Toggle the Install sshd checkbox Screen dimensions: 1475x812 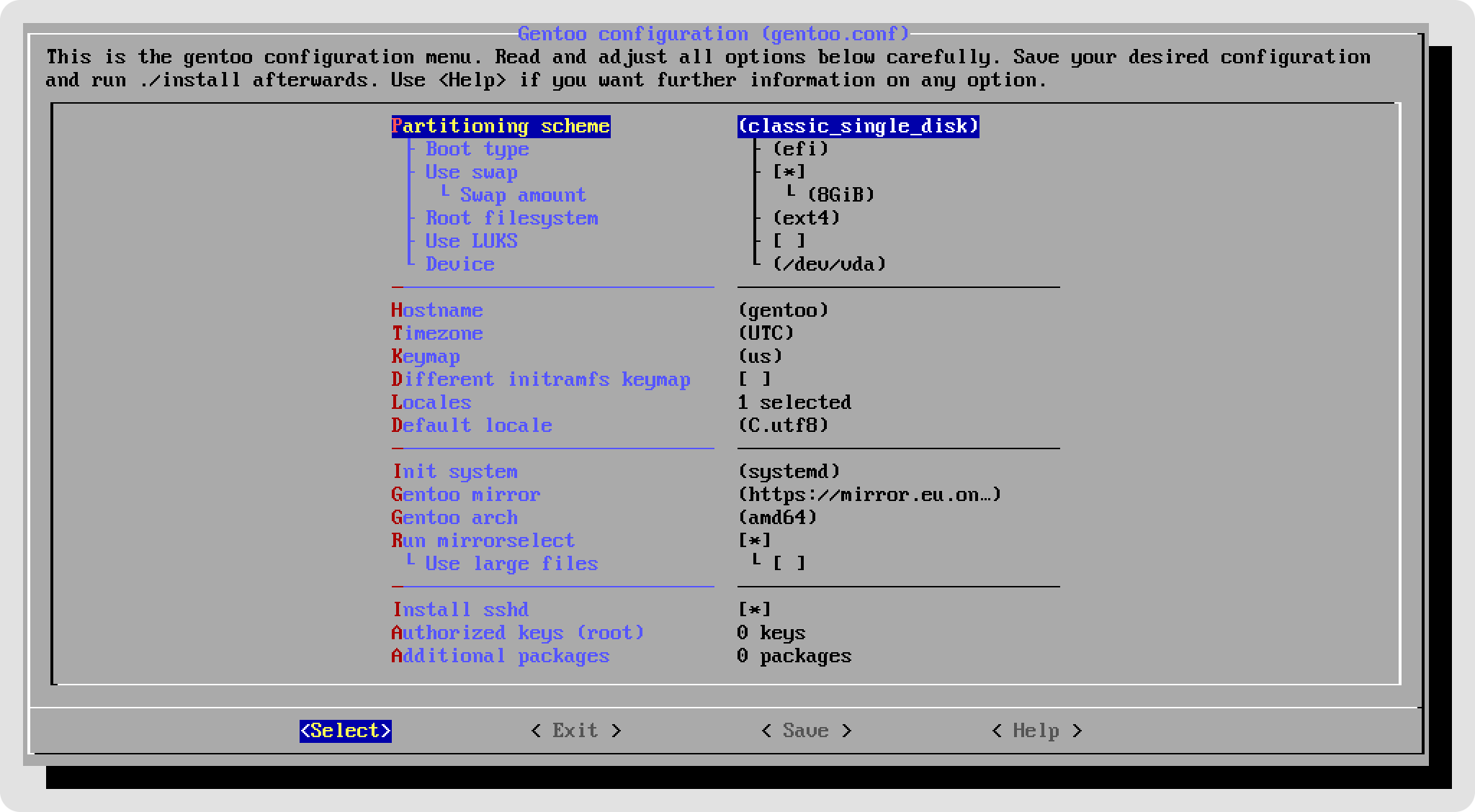click(754, 610)
